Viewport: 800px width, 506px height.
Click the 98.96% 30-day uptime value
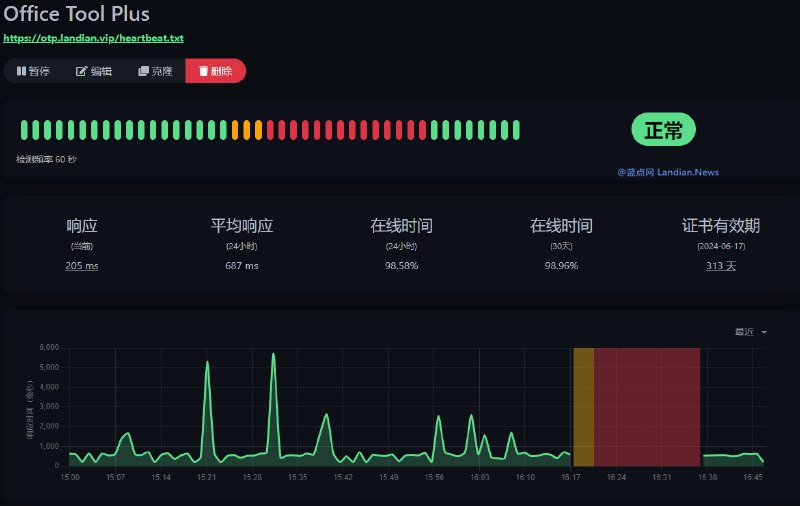click(x=561, y=266)
